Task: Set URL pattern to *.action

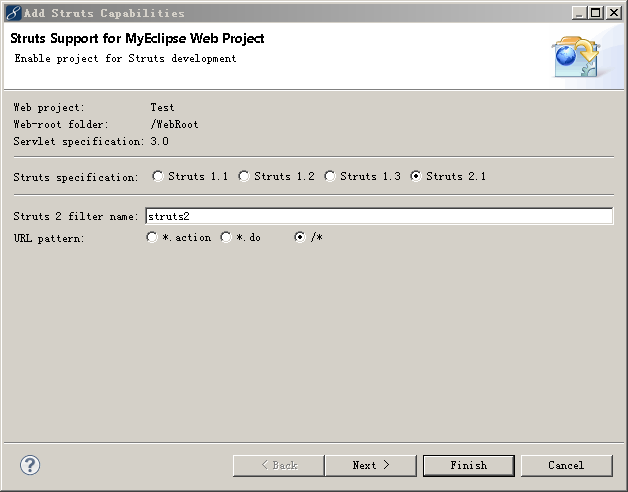Action: [x=152, y=238]
